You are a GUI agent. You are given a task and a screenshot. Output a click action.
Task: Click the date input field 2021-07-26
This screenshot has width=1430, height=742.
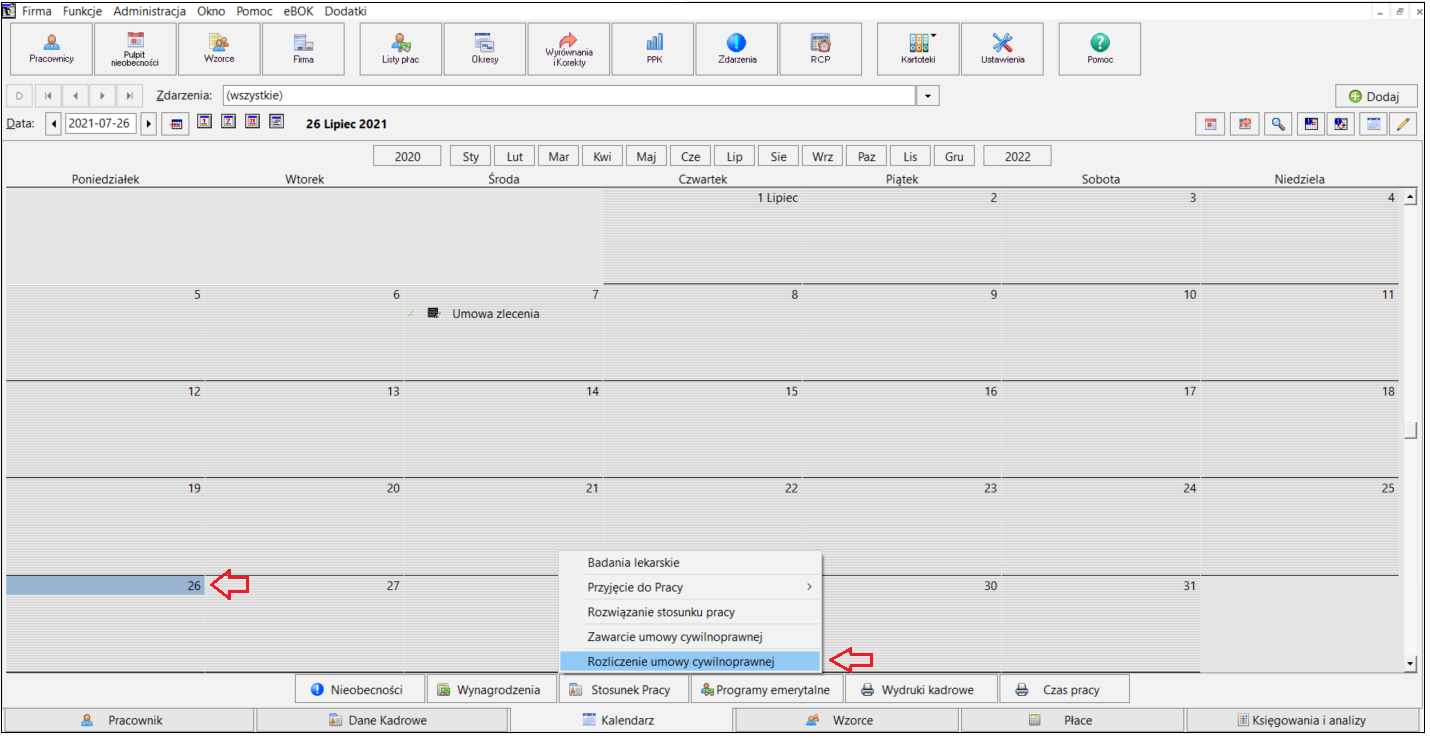tap(102, 124)
